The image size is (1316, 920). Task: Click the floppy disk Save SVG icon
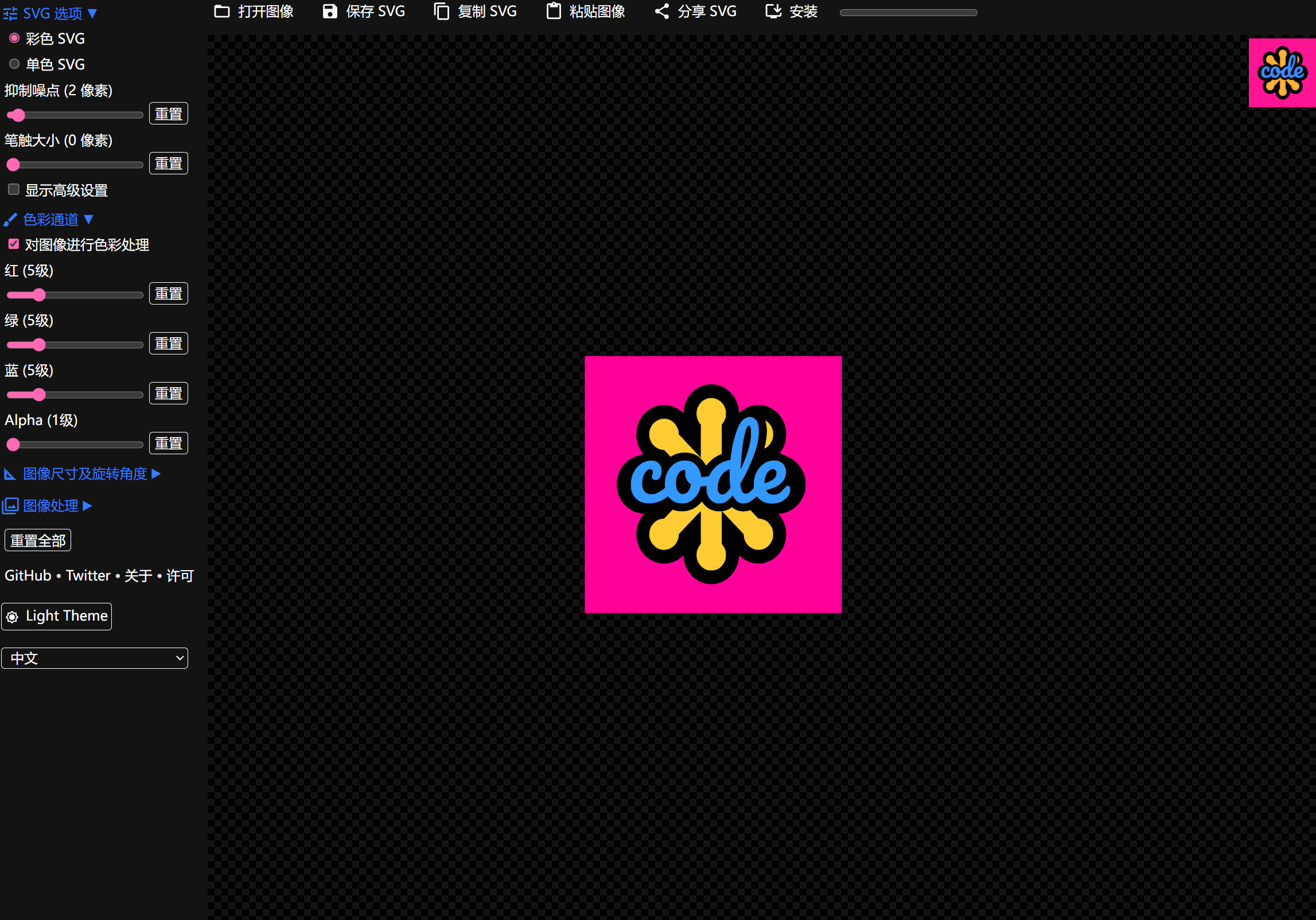330,11
